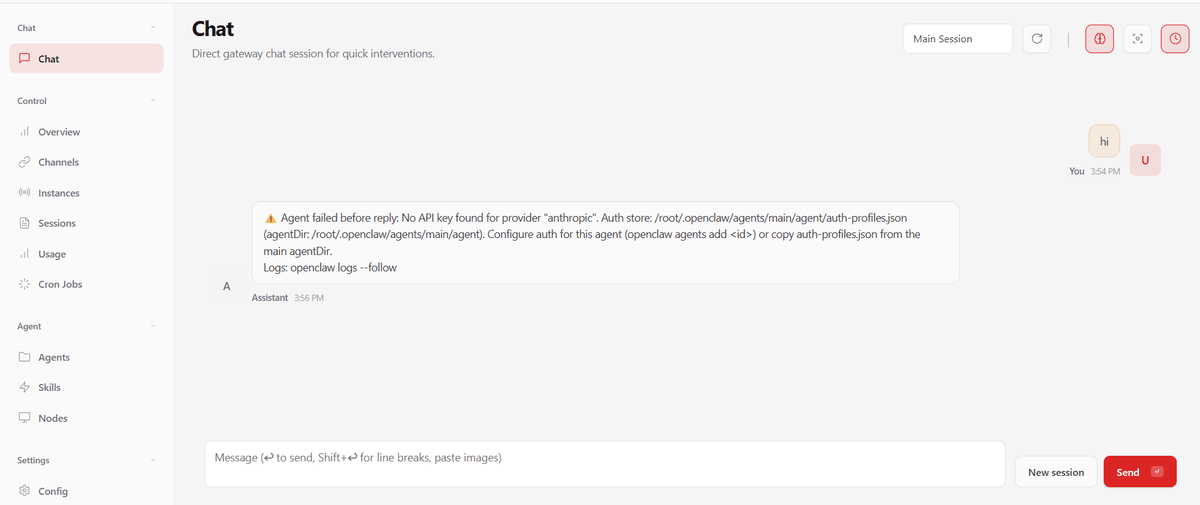Collapse the Chat sidebar section

coord(152,27)
